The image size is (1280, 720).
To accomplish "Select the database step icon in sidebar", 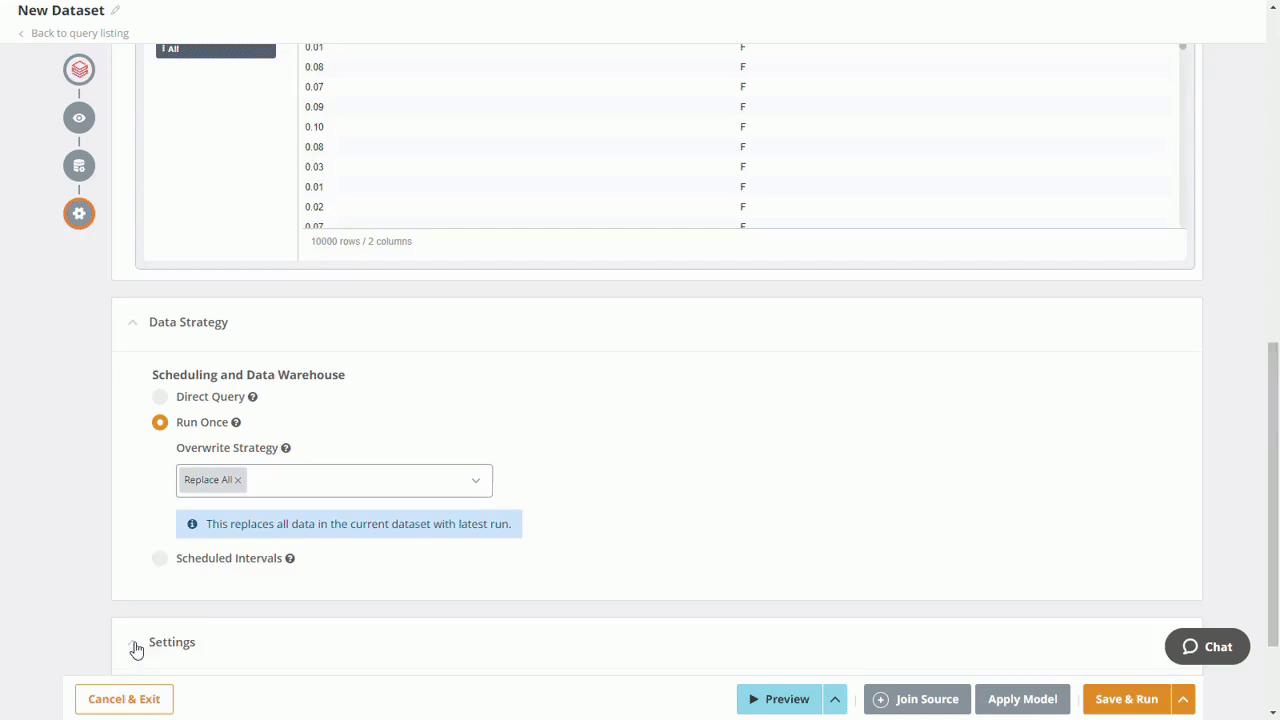I will [x=79, y=166].
